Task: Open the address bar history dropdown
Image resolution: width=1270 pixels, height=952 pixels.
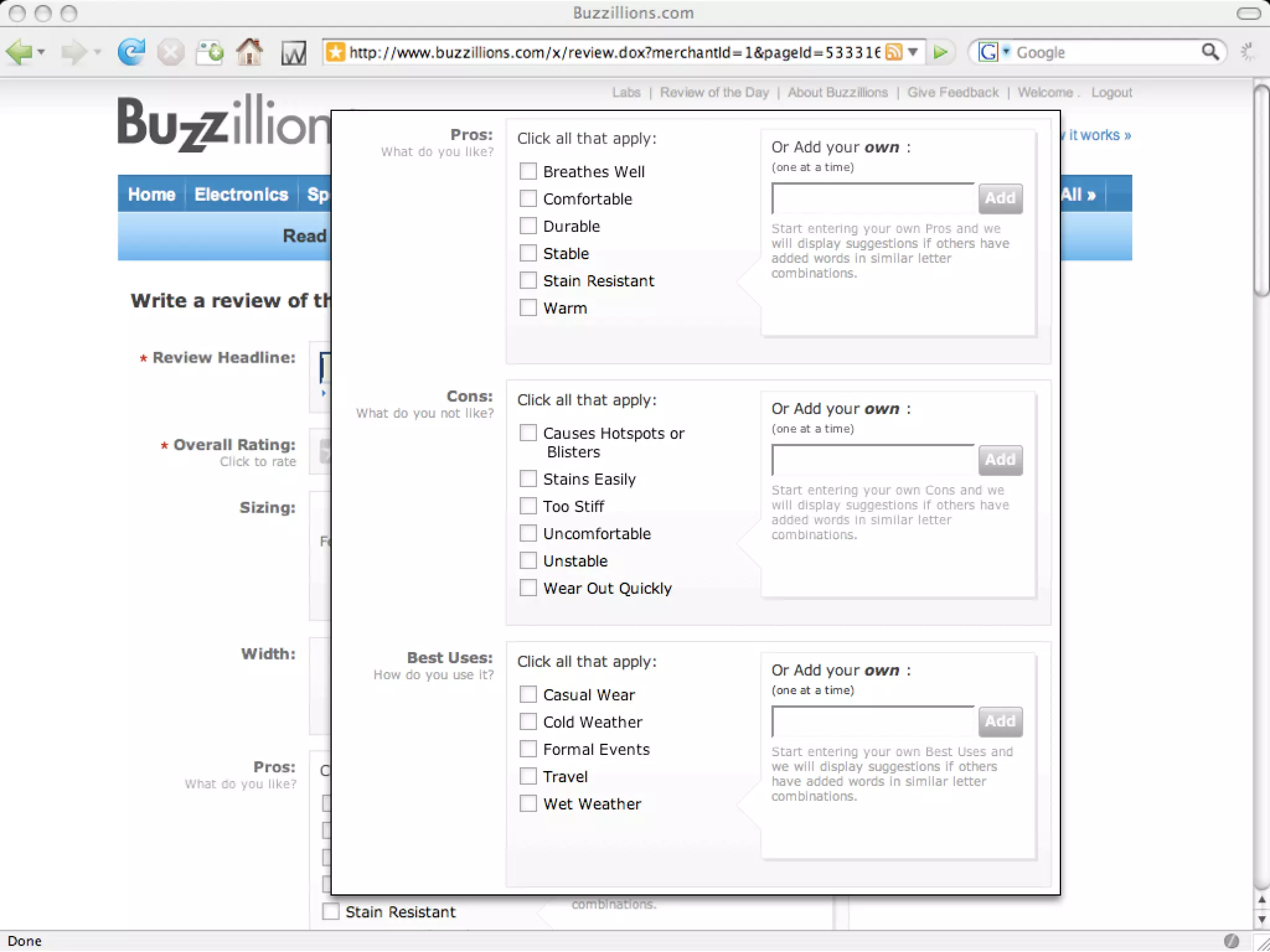Action: click(x=913, y=52)
